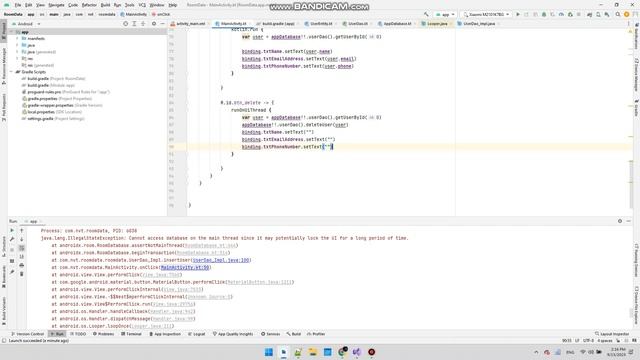Screen dimensions: 640x360
Task: Follow the MainActivity.kt:50 stack trace link
Action: pyautogui.click(x=185, y=267)
